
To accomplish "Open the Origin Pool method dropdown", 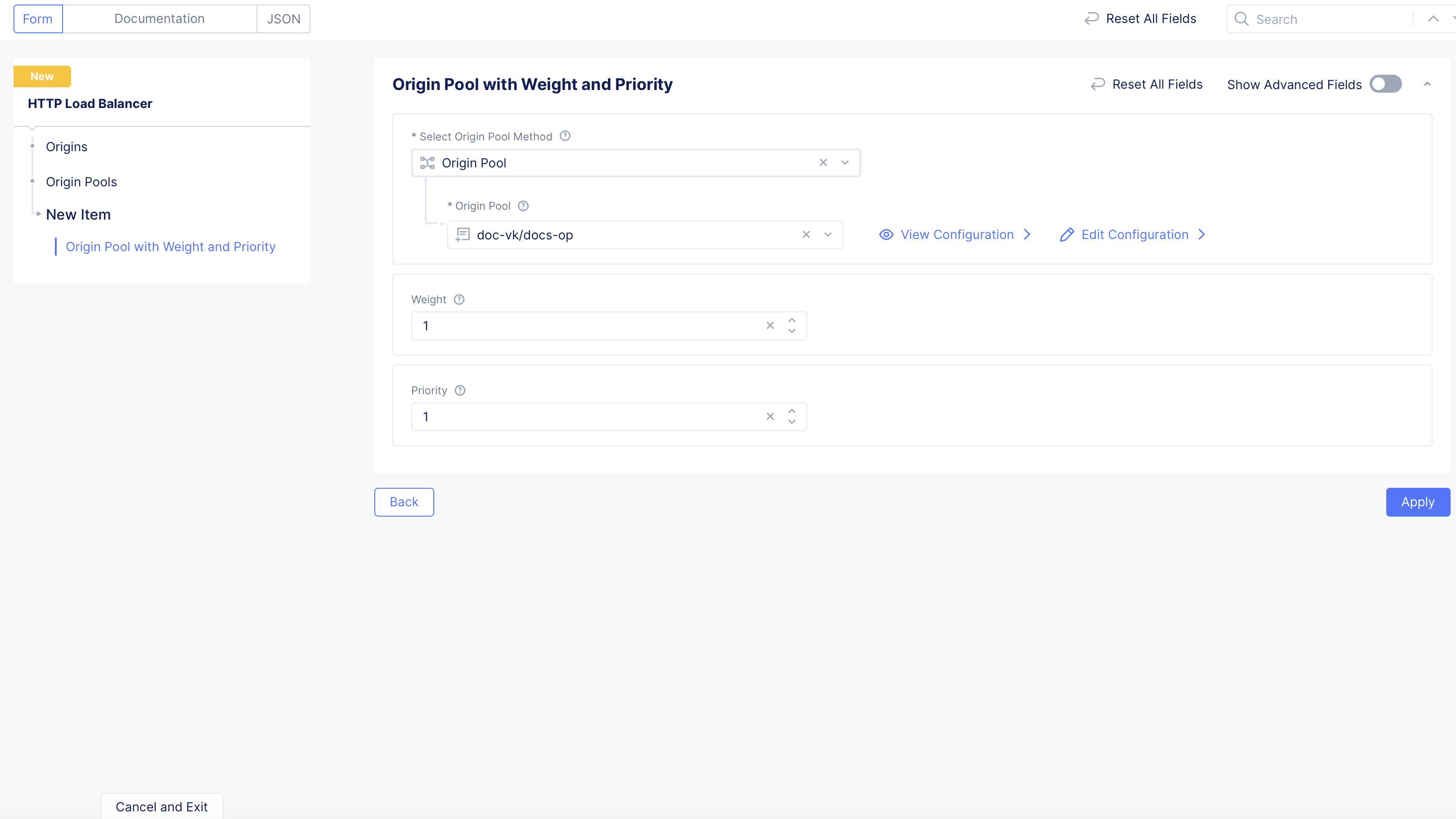I will click(845, 162).
